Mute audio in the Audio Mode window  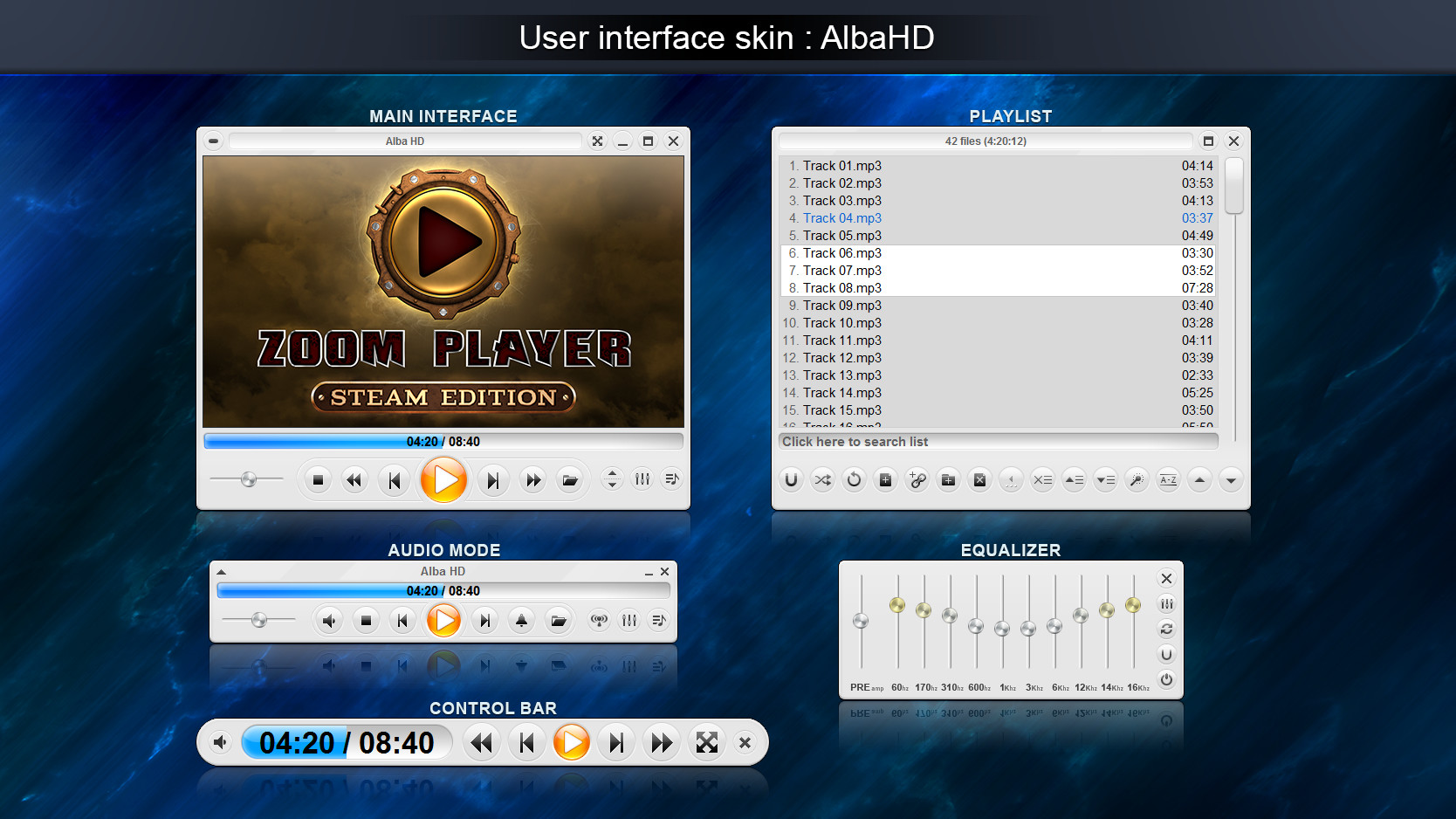click(329, 620)
